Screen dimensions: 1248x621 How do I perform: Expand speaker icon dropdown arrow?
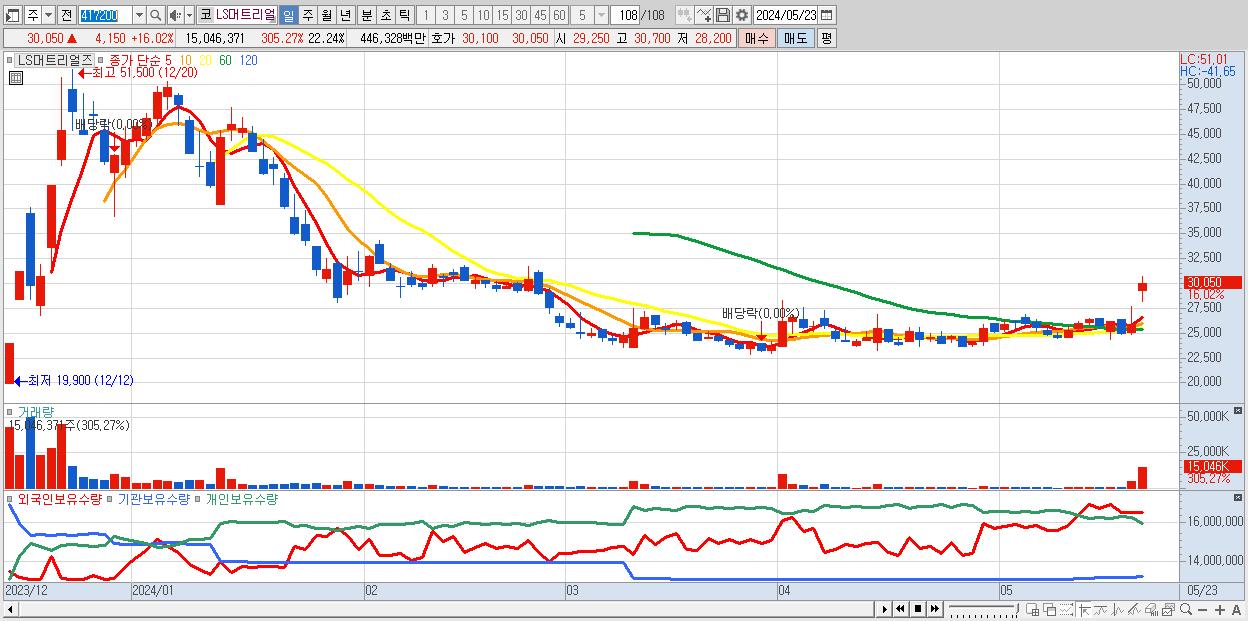click(x=189, y=15)
